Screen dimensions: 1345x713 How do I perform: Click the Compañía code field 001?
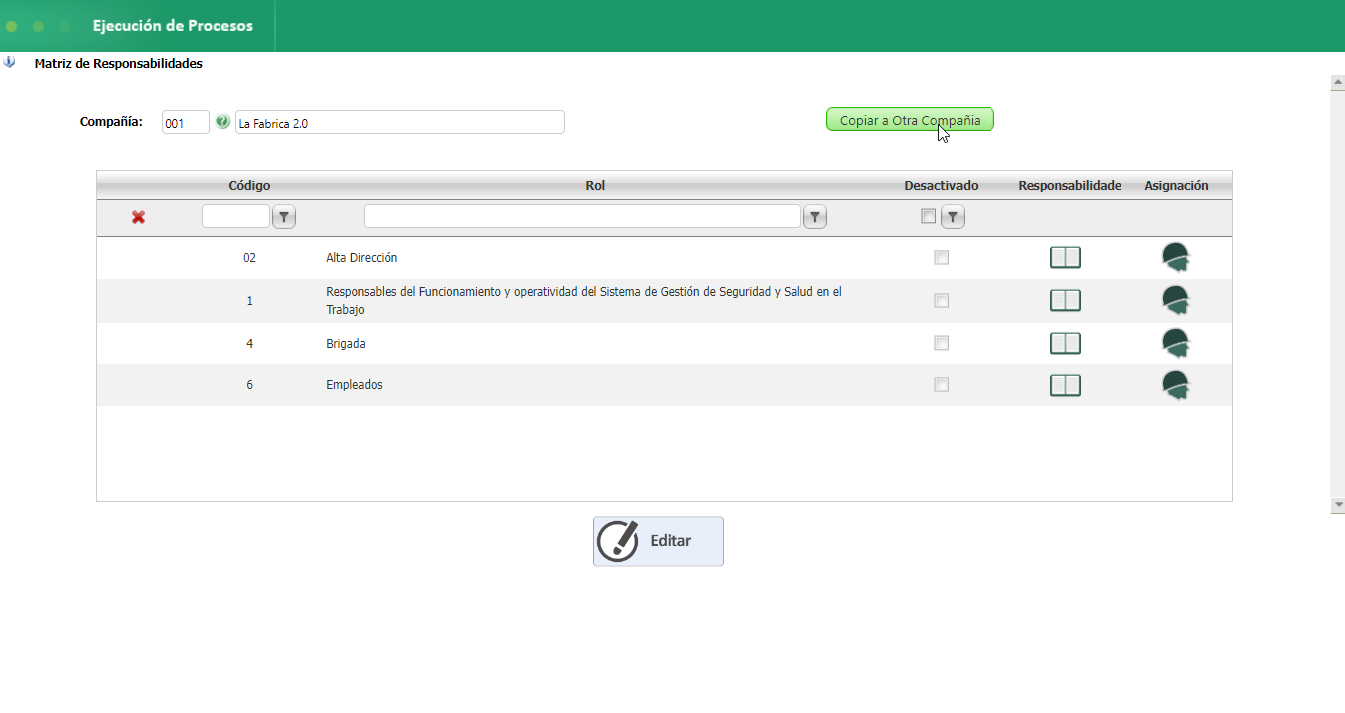point(186,122)
